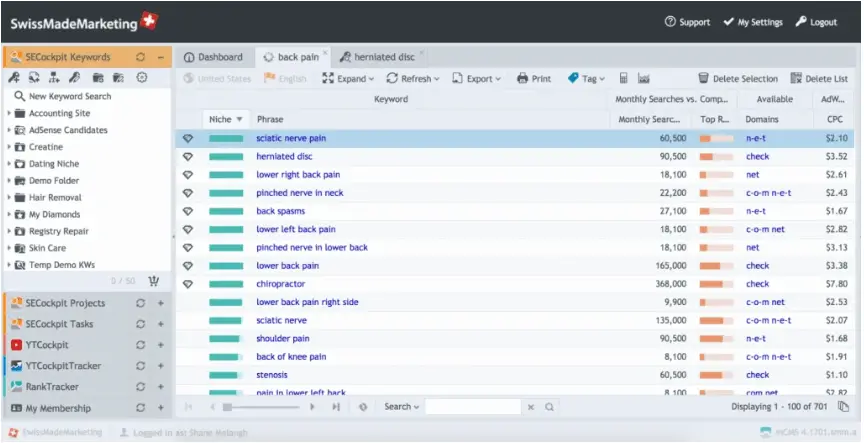The width and height of the screenshot is (864, 443).
Task: Open the RankTracker panel
Action: [x=52, y=387]
